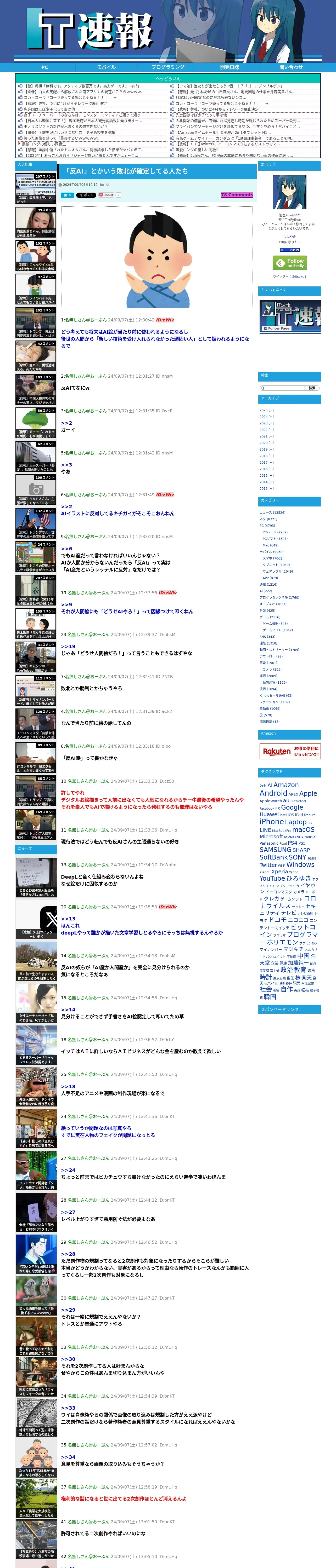Click the IT速報 site logo banner

168,32
